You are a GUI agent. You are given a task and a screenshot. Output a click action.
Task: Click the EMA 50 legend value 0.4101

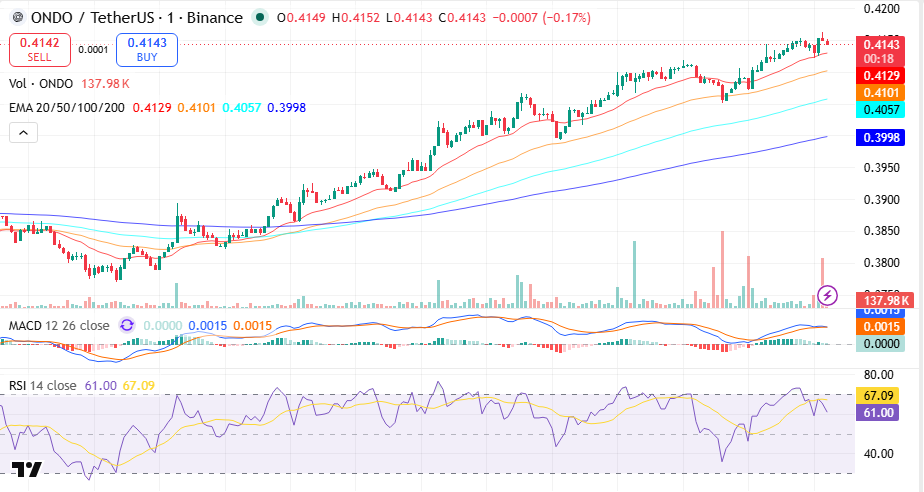click(197, 108)
